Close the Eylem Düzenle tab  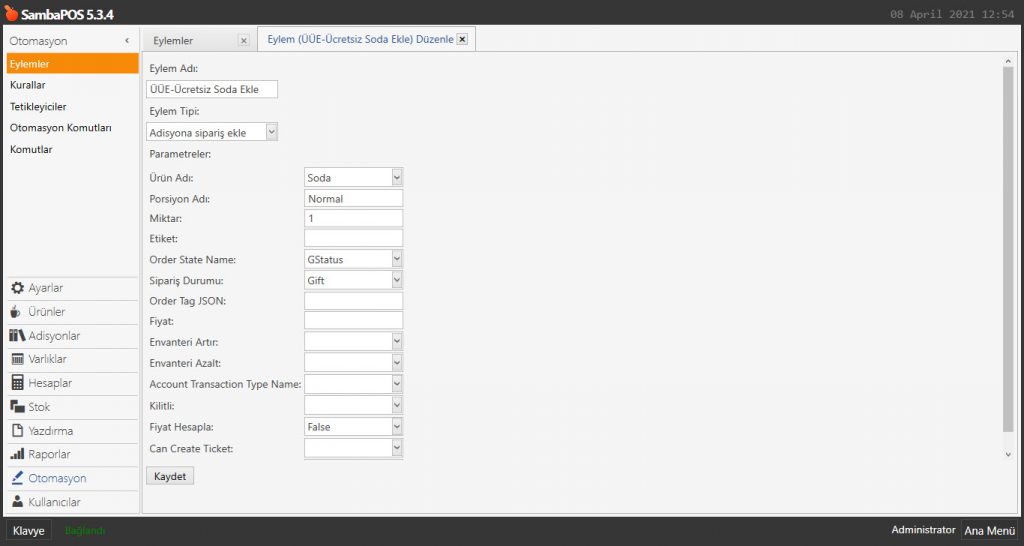point(462,40)
